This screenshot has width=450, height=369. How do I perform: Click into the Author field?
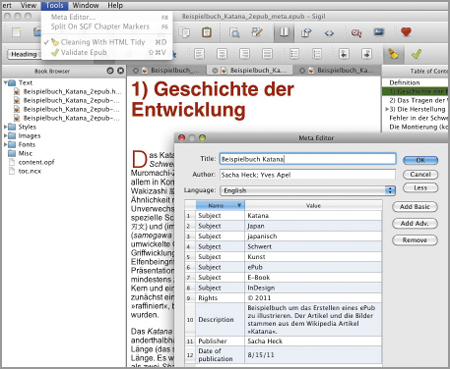coord(308,175)
